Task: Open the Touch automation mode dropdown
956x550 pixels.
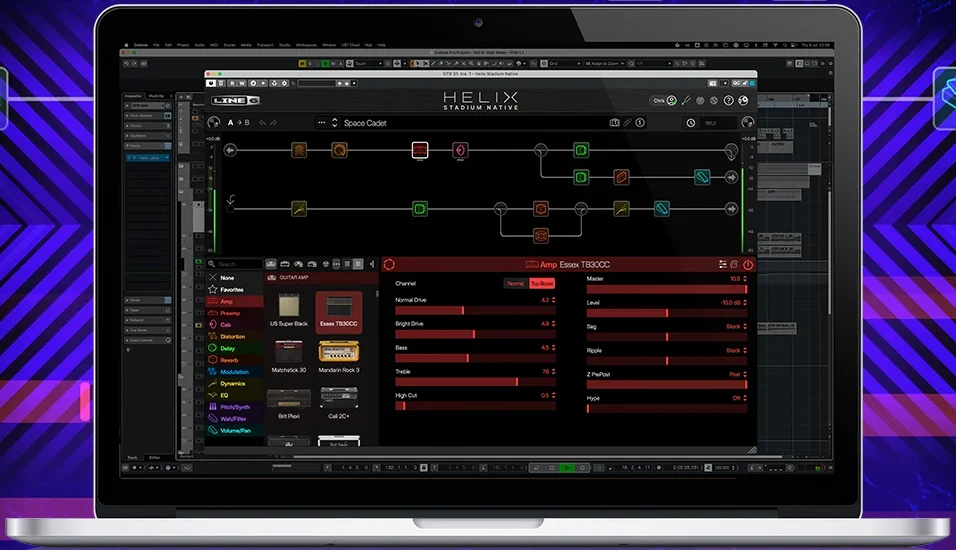Action: tap(368, 63)
